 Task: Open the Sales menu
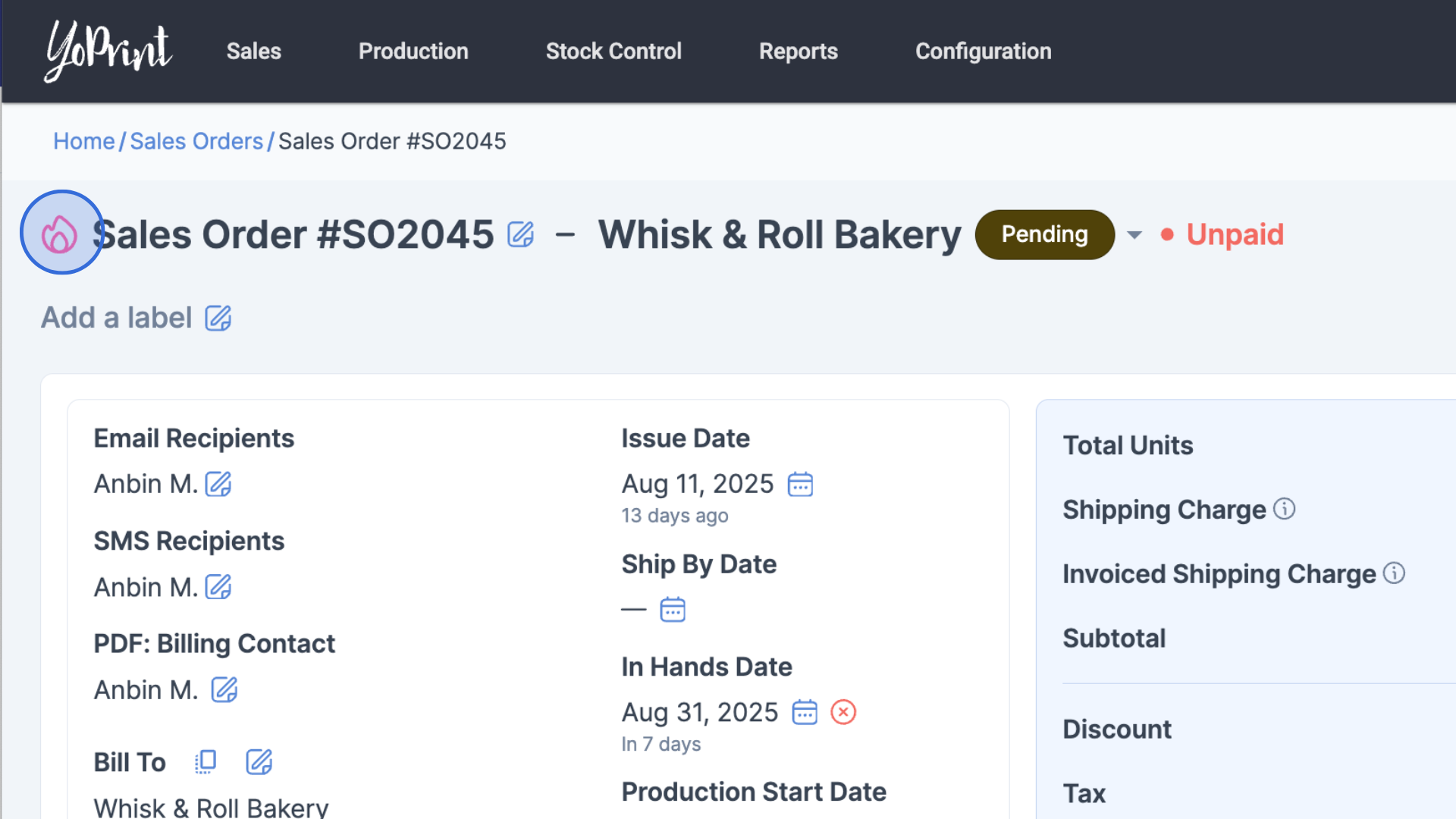(253, 51)
